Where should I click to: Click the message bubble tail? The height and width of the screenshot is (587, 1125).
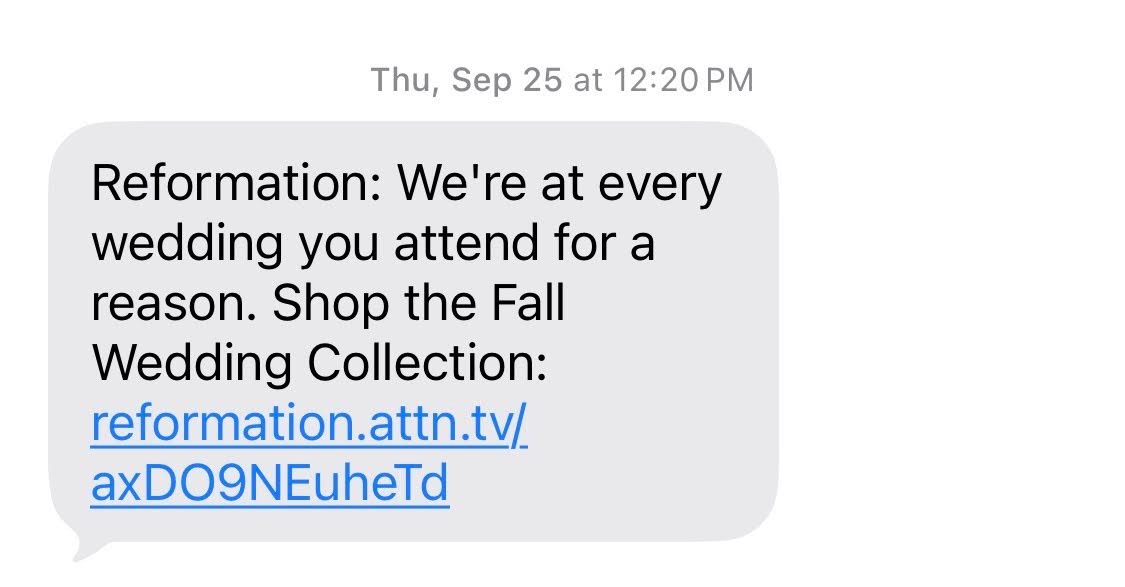(x=82, y=548)
